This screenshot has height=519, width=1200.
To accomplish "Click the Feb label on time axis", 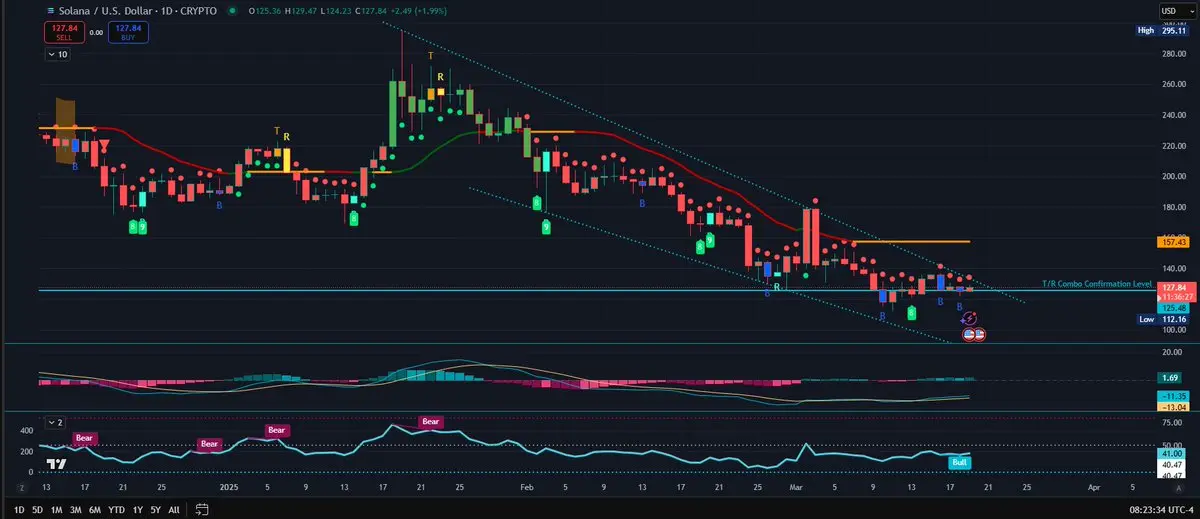I will click(x=527, y=487).
